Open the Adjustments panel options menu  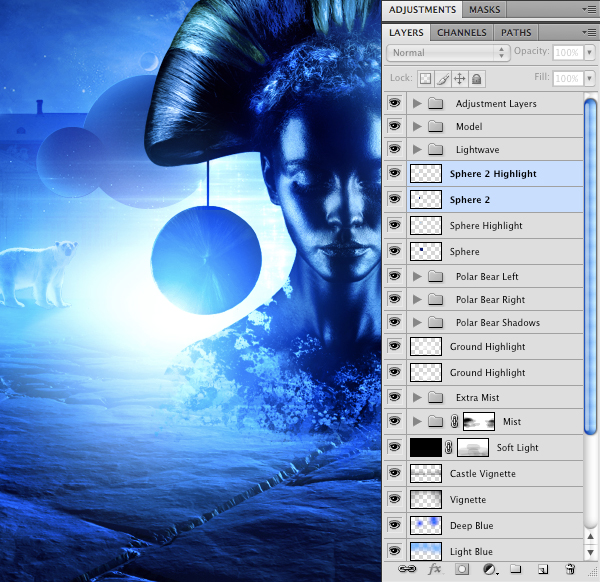pyautogui.click(x=589, y=10)
